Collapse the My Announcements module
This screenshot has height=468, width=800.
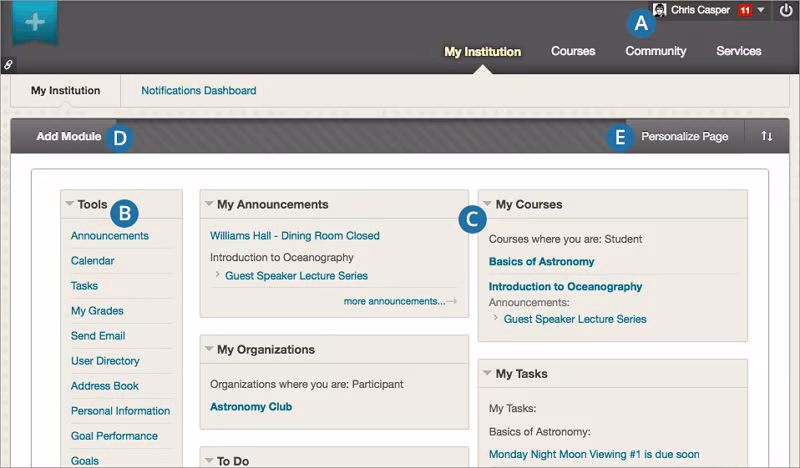[x=208, y=204]
